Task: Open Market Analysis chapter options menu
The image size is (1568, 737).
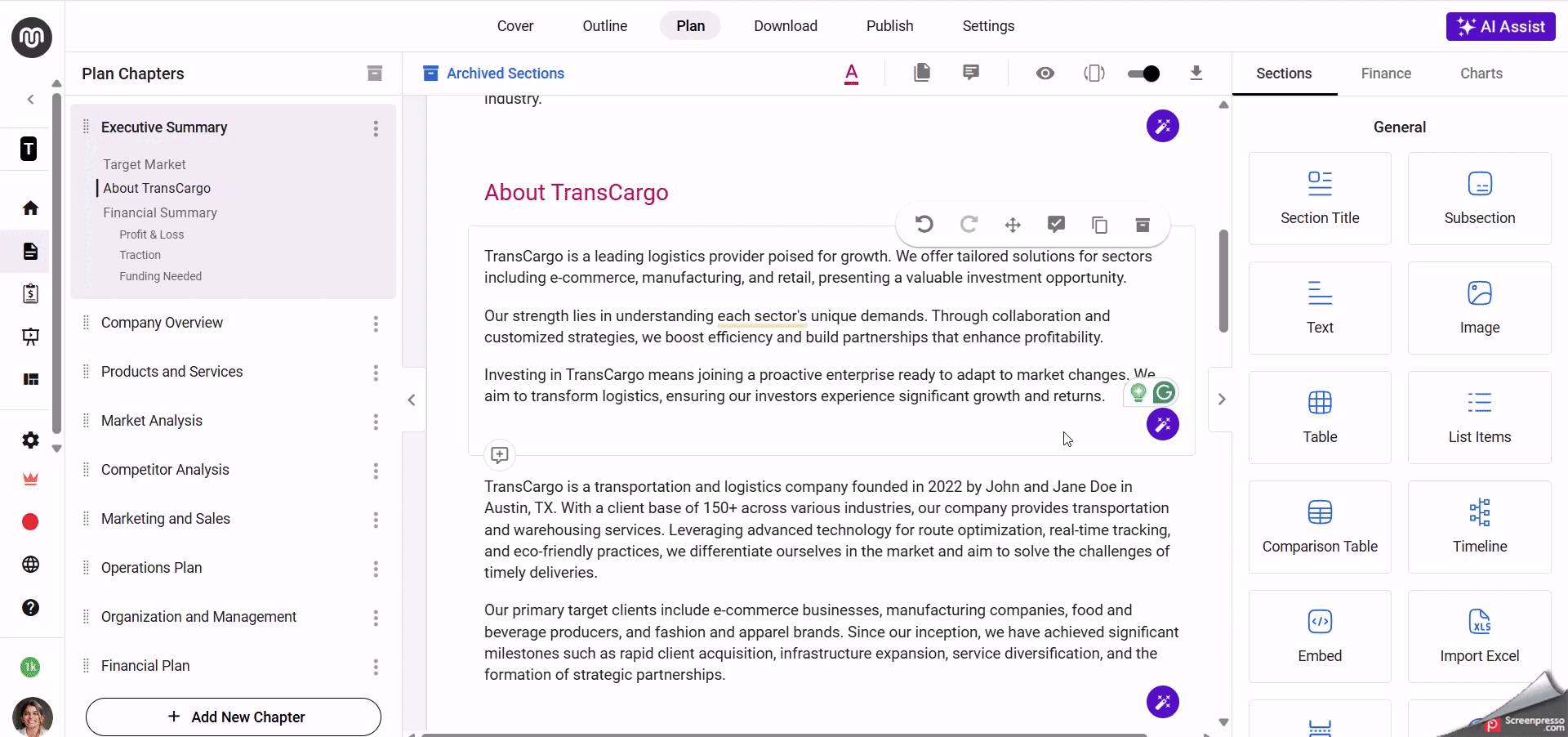Action: click(x=376, y=422)
